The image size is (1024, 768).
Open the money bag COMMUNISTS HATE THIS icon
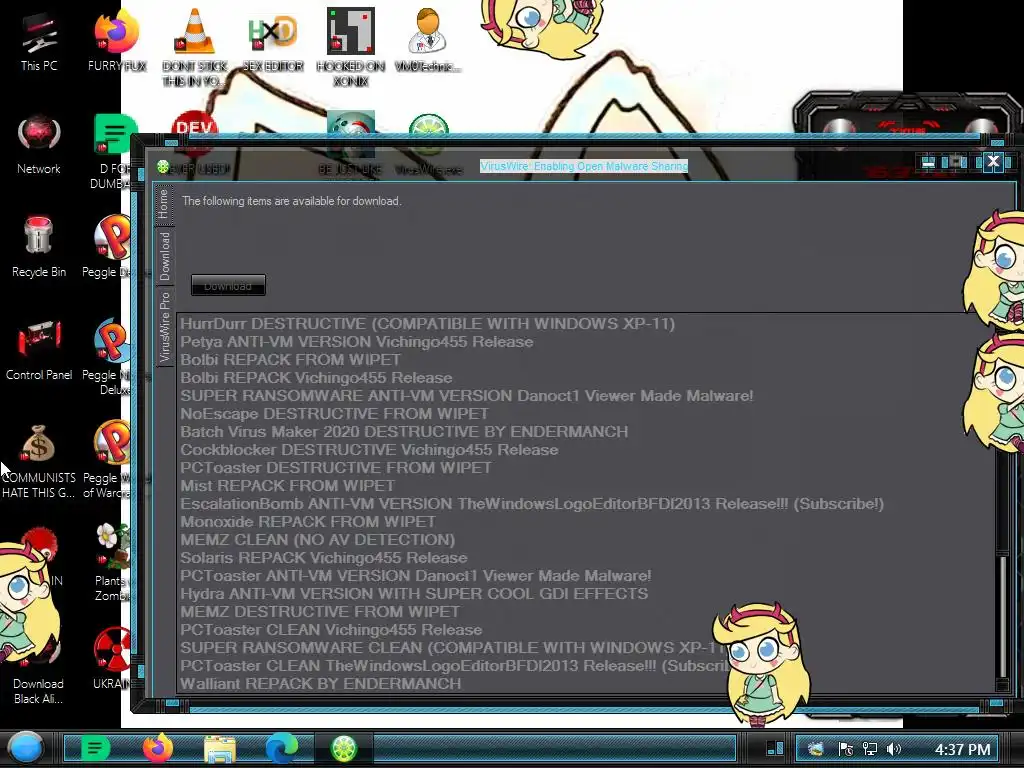pos(39,460)
